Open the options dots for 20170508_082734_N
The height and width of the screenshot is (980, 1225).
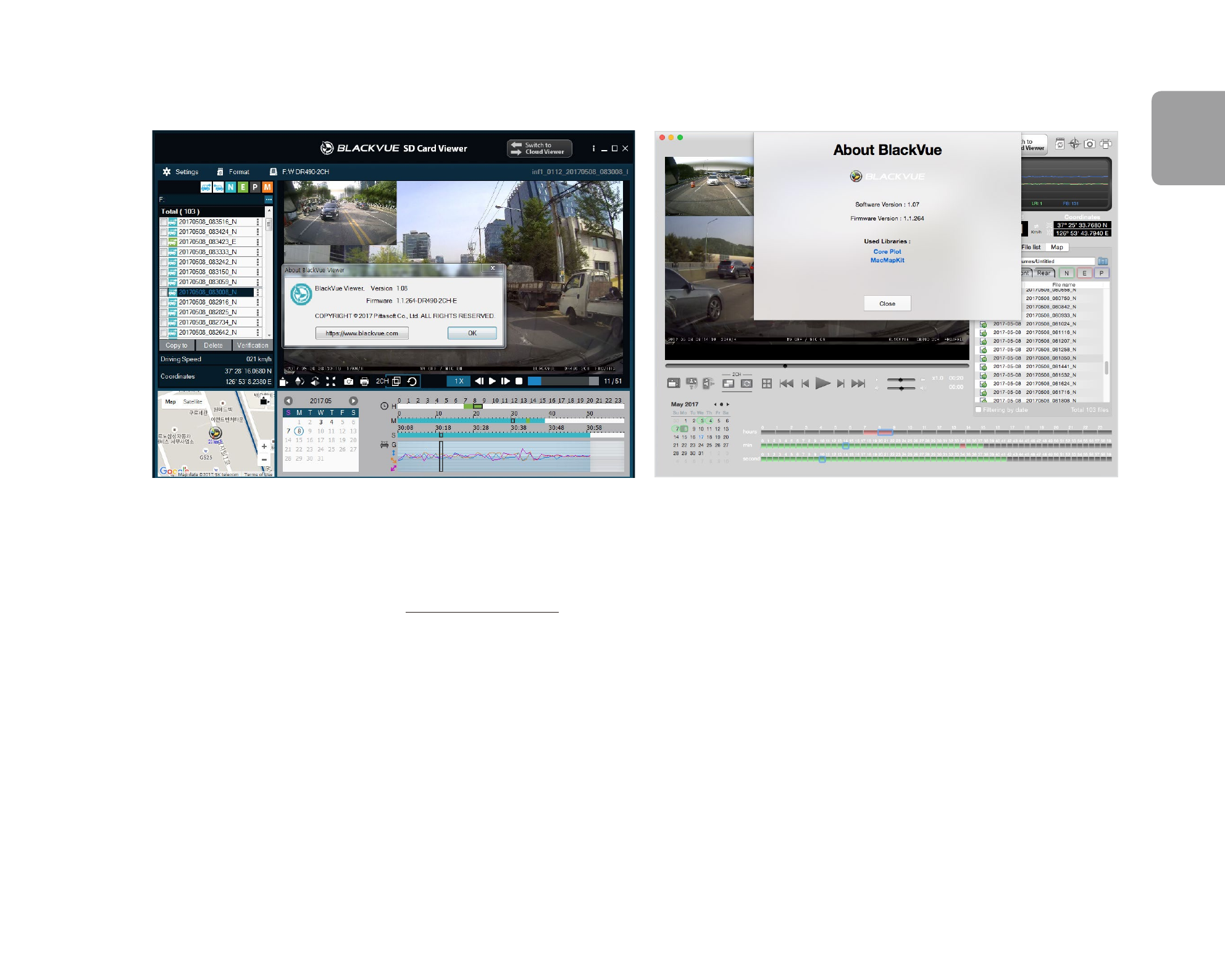click(258, 322)
